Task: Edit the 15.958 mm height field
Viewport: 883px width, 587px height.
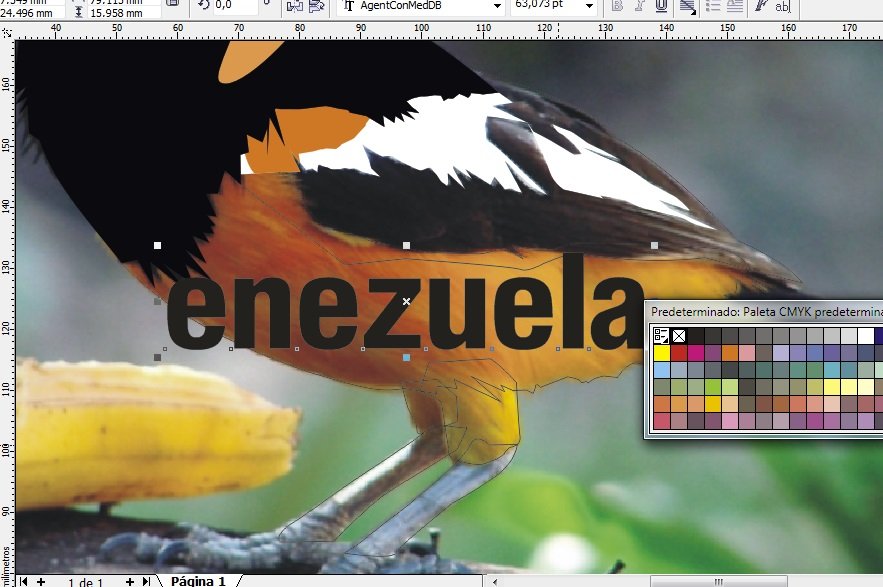Action: point(123,12)
